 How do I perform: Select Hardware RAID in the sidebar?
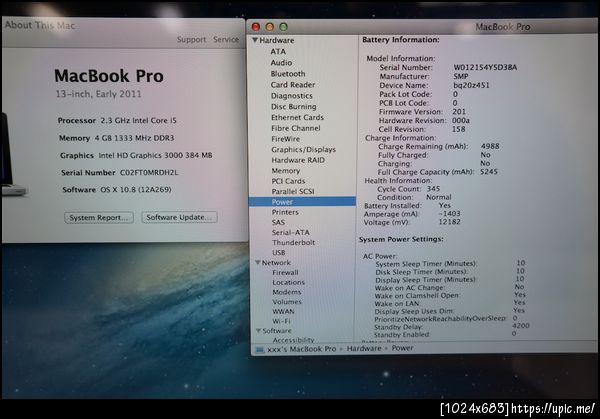[x=298, y=160]
